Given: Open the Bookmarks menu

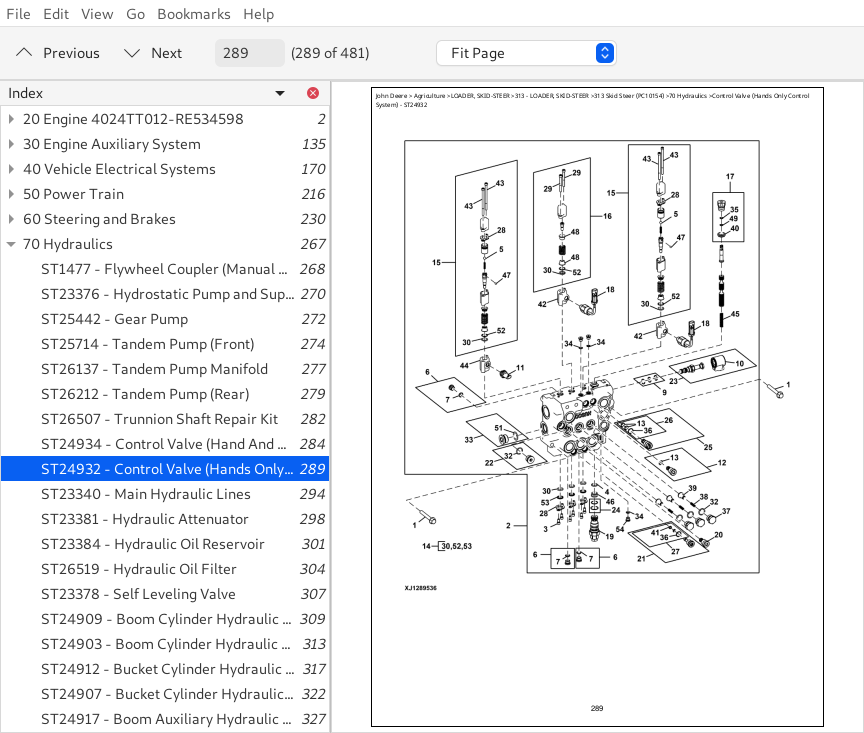Looking at the screenshot, I should pos(193,14).
